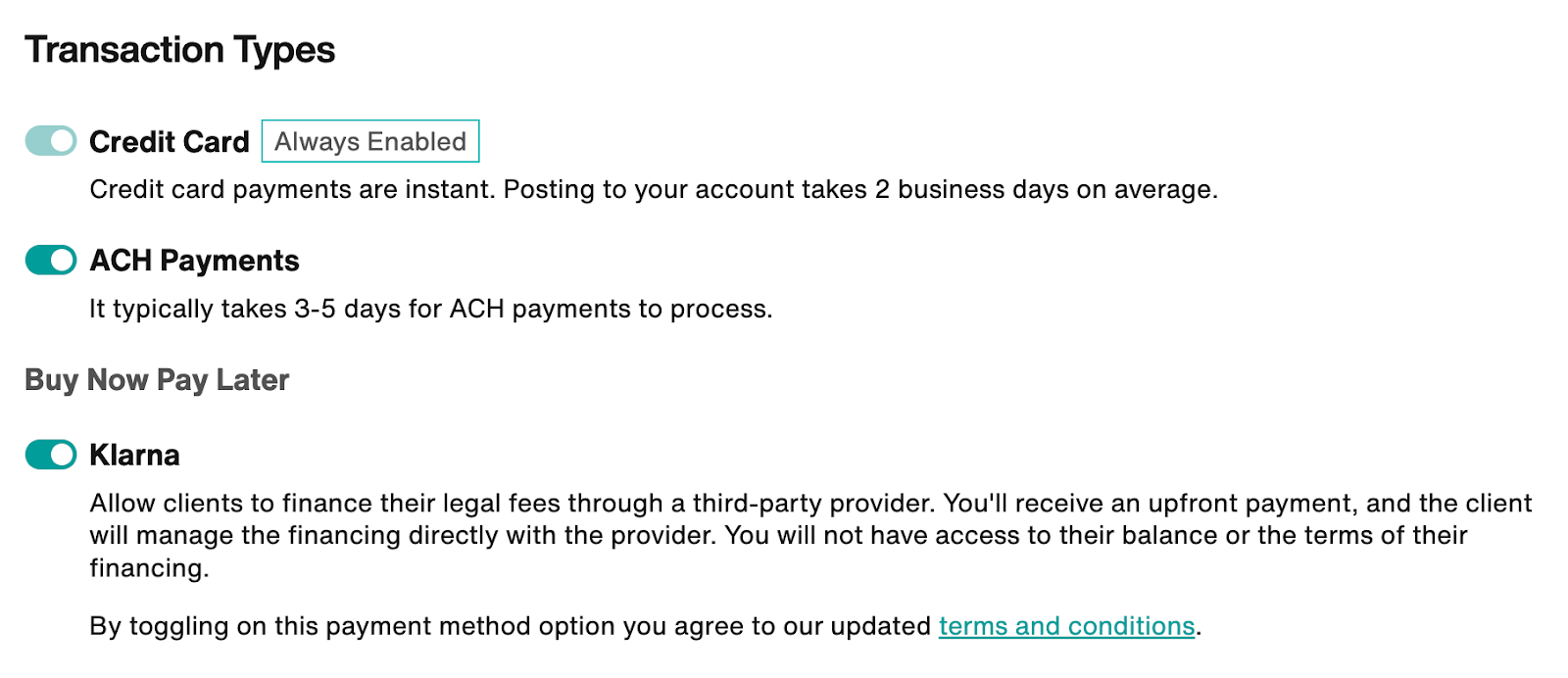
Task: Click "Credit card payments are instant" sentence
Action: click(292, 189)
